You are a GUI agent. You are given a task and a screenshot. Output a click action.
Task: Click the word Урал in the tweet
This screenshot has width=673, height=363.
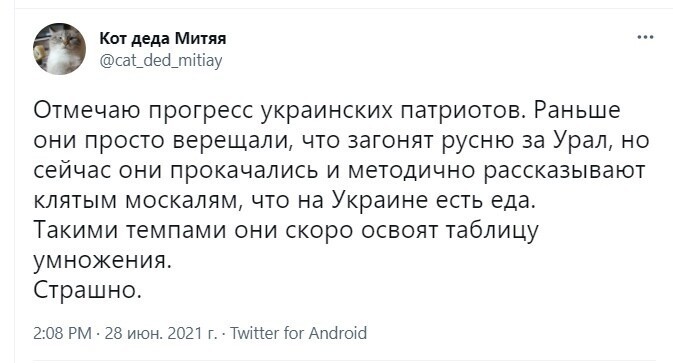pos(581,141)
